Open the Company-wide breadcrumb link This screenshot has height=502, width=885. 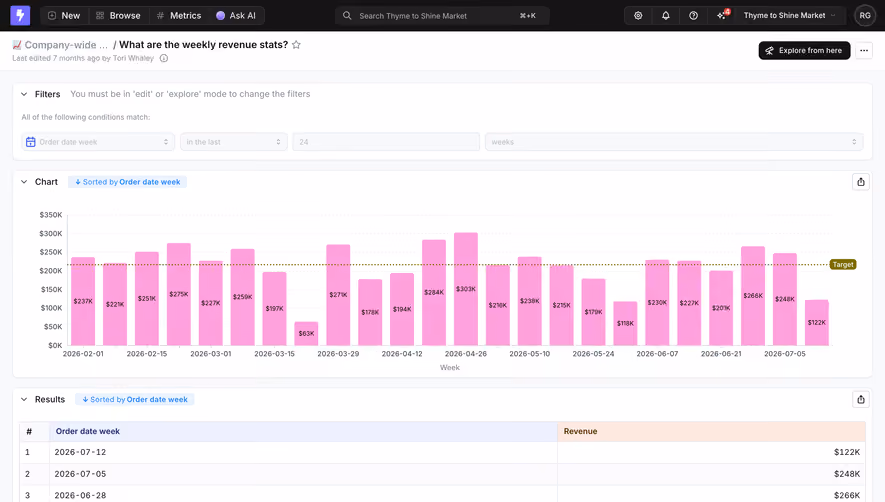60,45
